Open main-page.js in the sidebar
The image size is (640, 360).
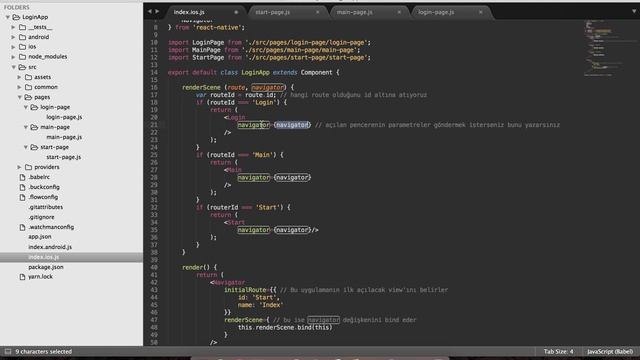(x=64, y=137)
